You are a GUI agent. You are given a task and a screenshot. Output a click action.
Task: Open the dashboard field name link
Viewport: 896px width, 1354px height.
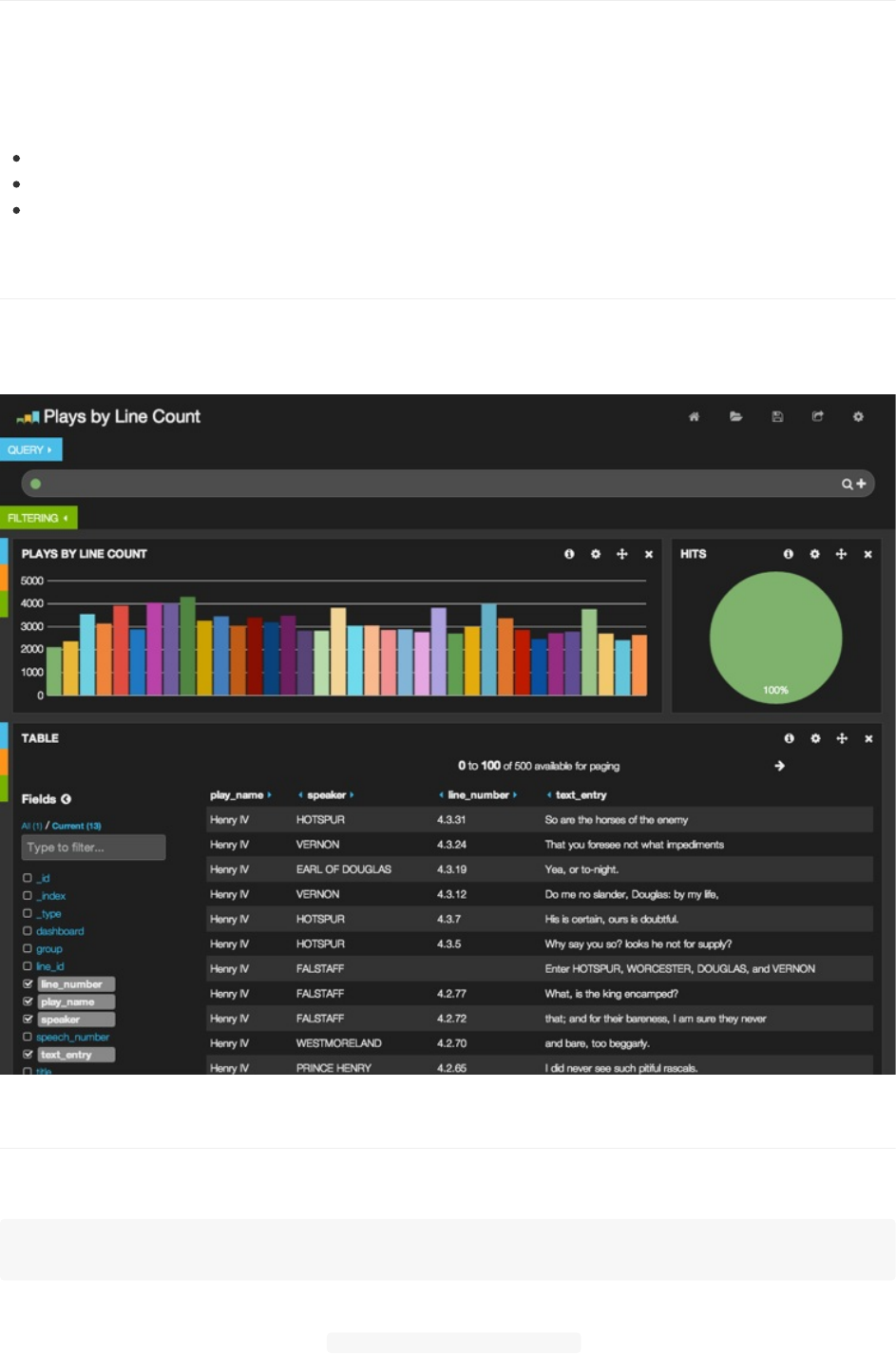60,931
